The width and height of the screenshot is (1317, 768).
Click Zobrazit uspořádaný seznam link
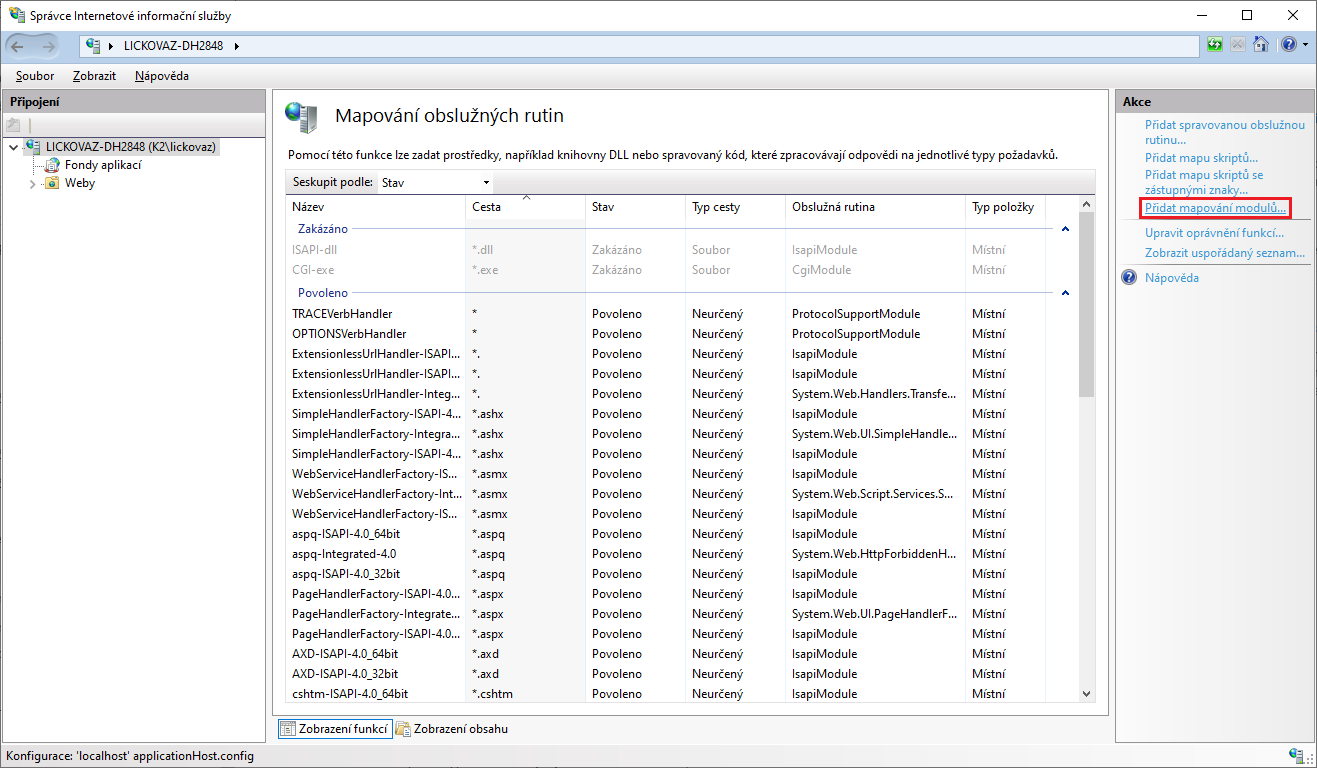[x=1225, y=253]
